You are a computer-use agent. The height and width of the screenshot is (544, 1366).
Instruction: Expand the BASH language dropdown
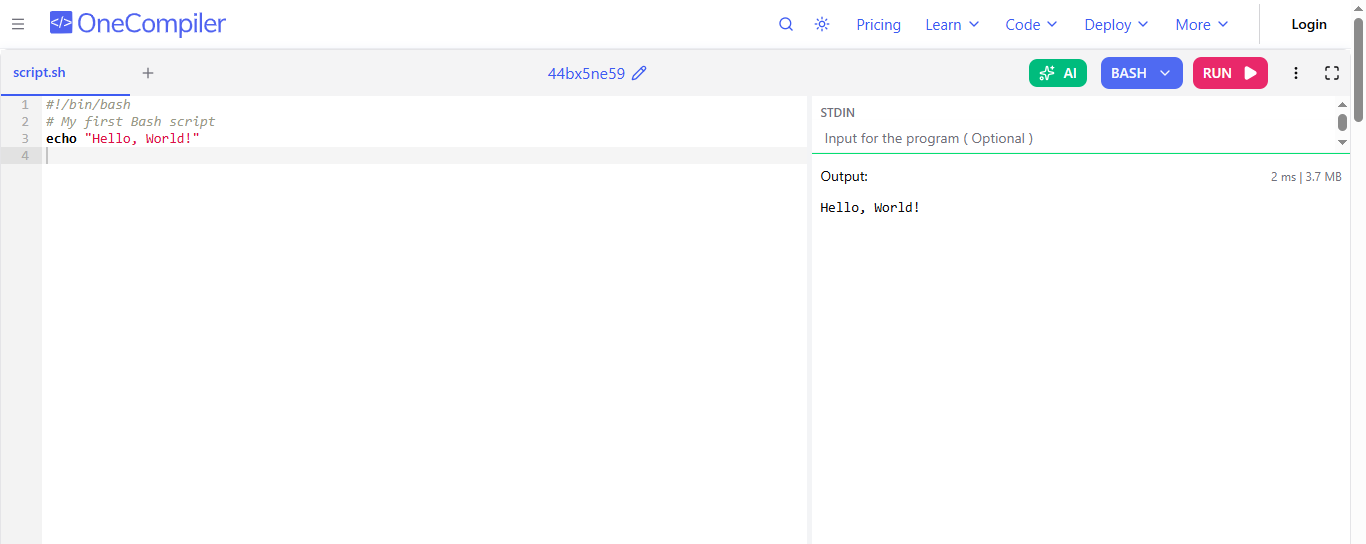(1141, 73)
